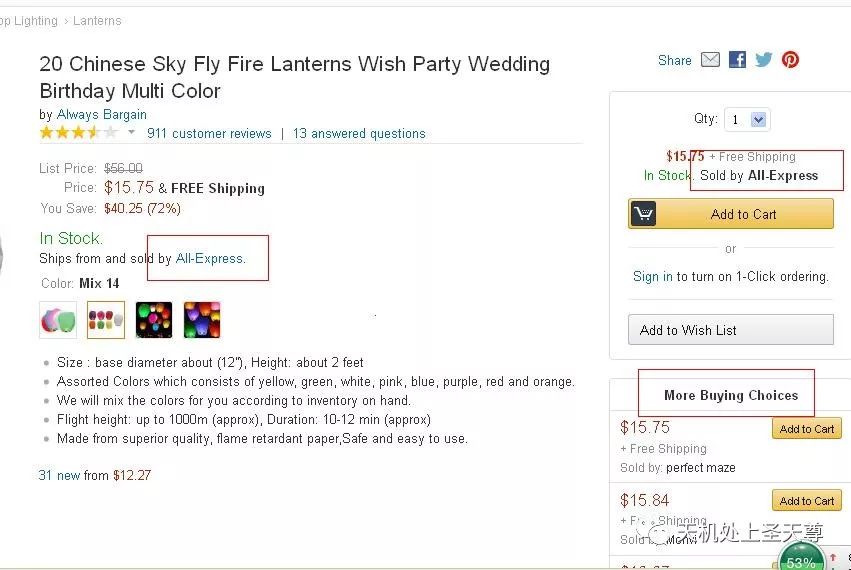The image size is (851, 570).
Task: Click the cart icon on the Add to Cart button
Action: 643,214
